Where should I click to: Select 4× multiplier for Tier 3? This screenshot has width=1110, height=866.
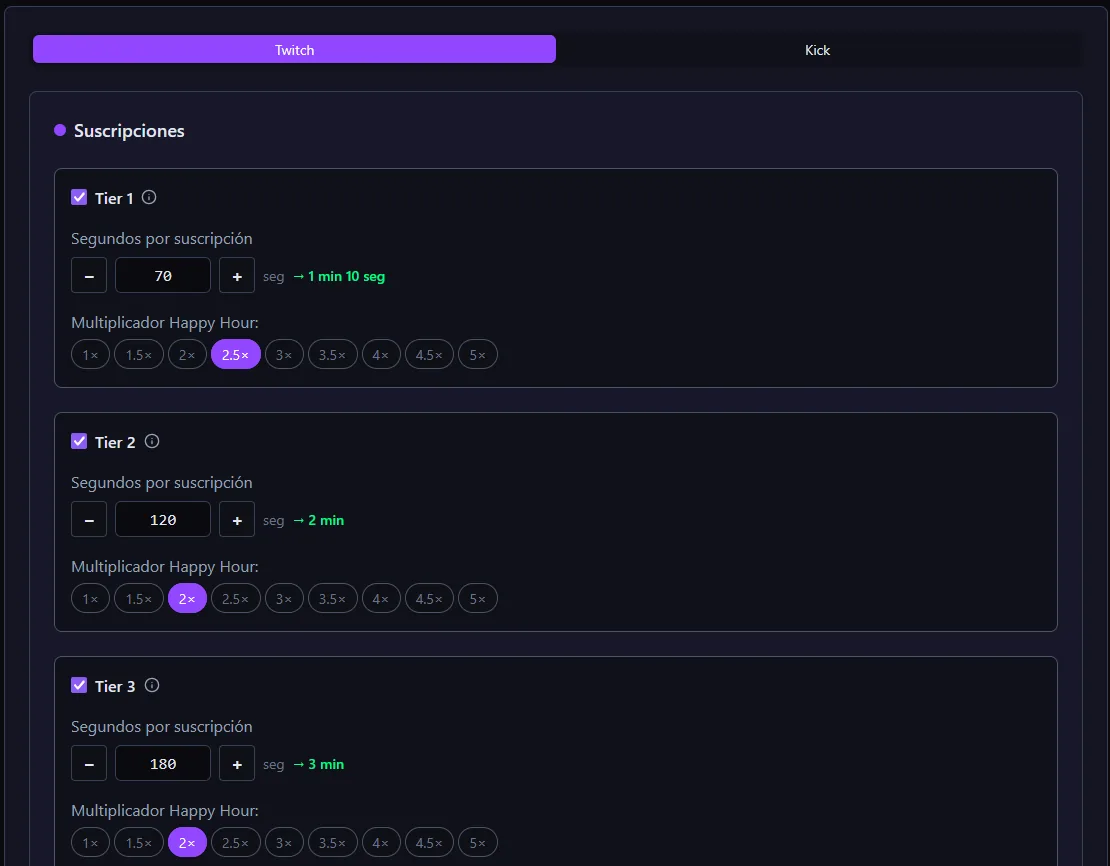coord(382,843)
